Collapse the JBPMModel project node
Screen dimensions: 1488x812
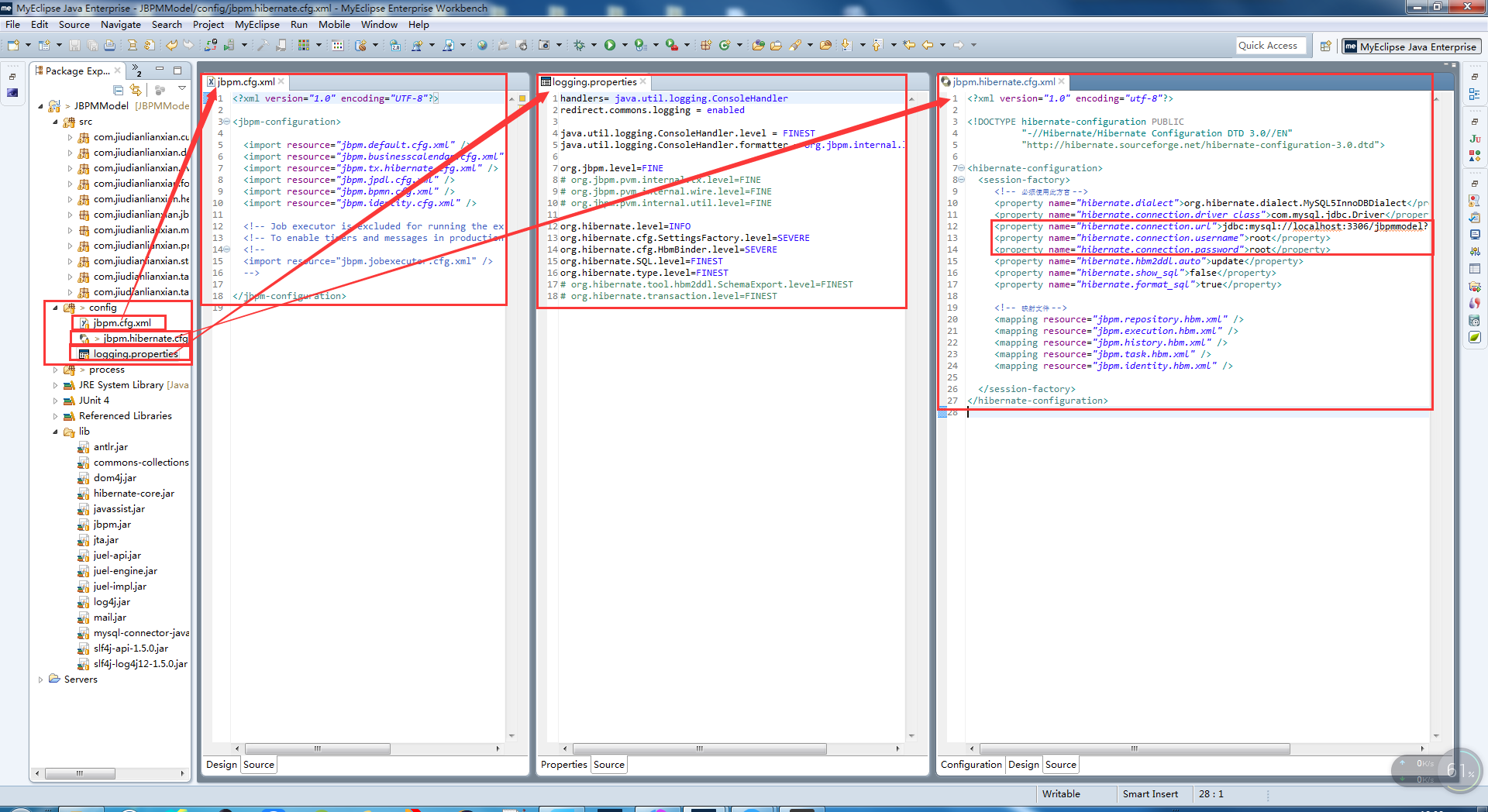[41, 106]
